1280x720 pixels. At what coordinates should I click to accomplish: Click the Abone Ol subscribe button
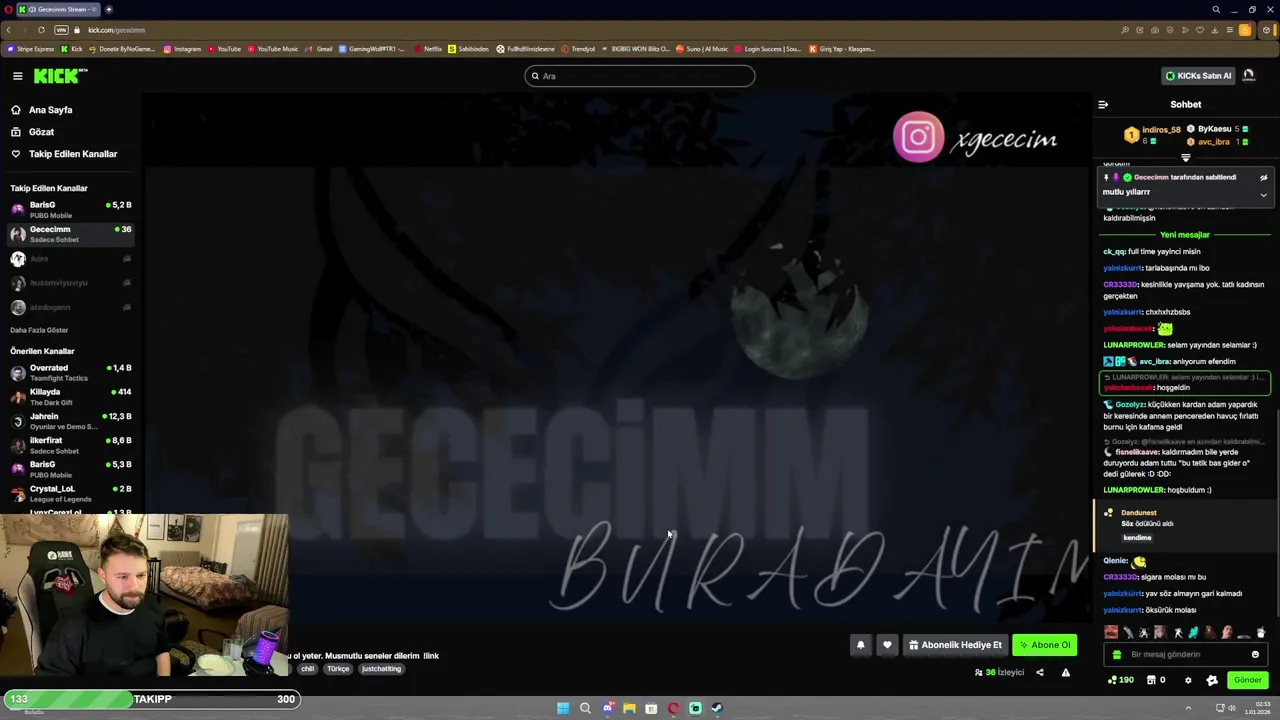point(1045,645)
